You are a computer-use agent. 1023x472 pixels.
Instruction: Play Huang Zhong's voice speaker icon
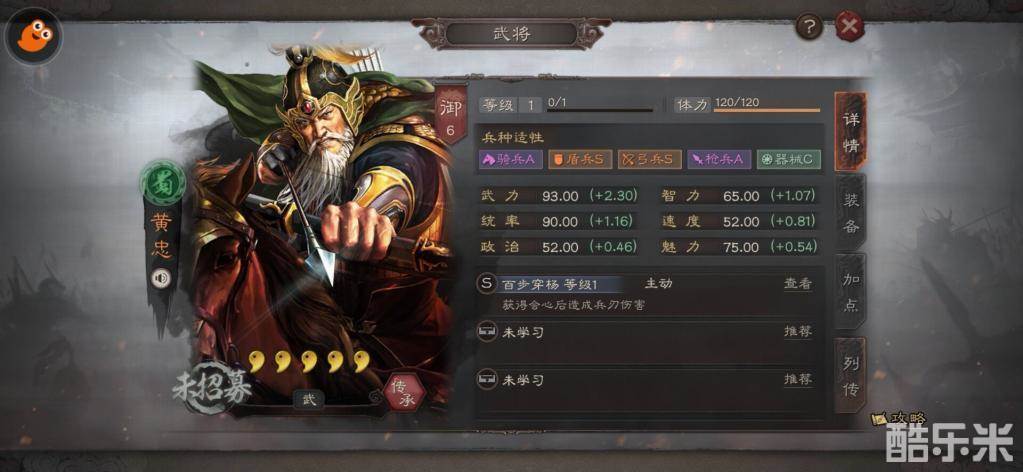160,279
